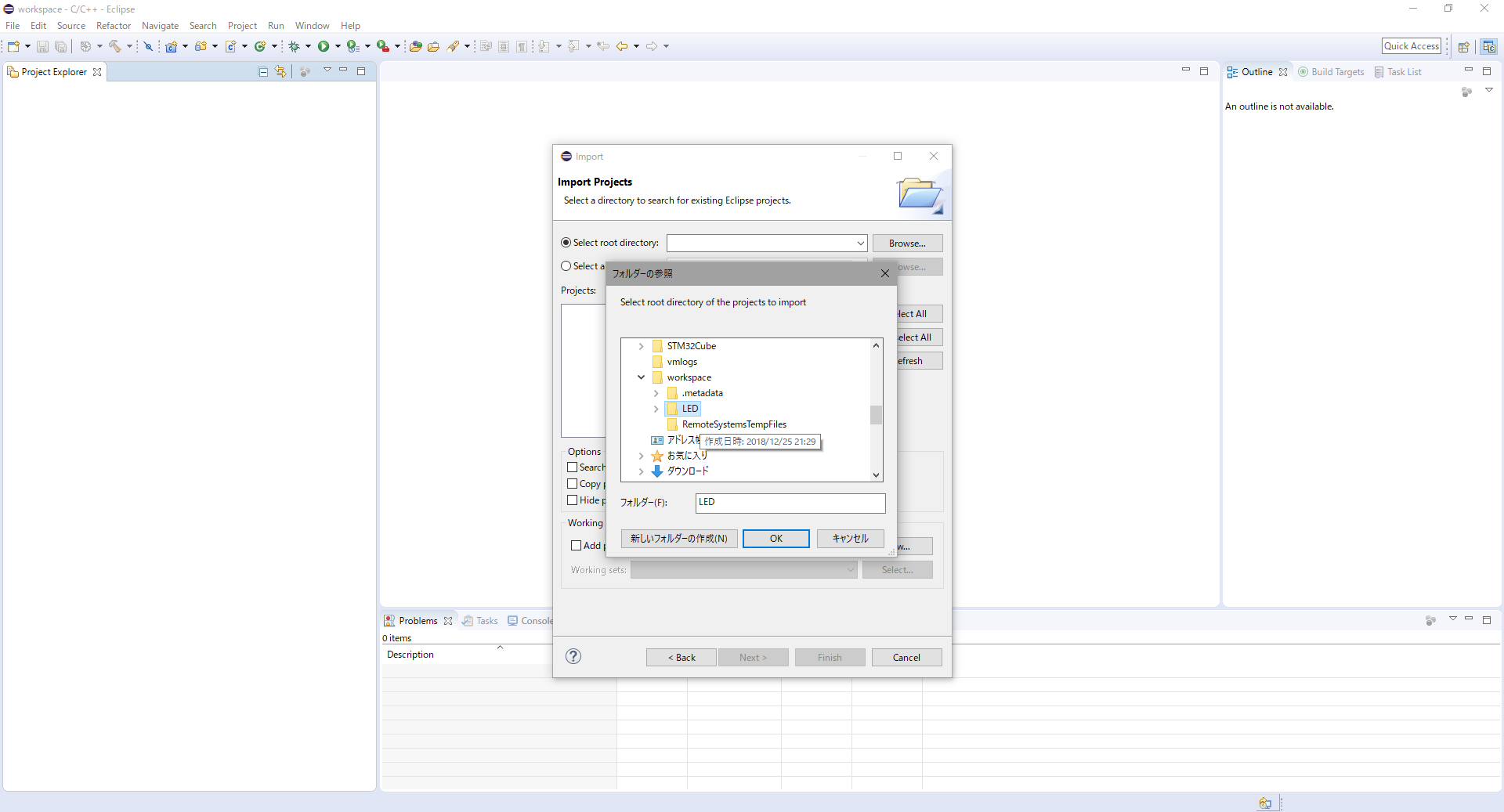Open the Debug tool (bug icon)
Image resolution: width=1504 pixels, height=812 pixels.
coord(295,46)
